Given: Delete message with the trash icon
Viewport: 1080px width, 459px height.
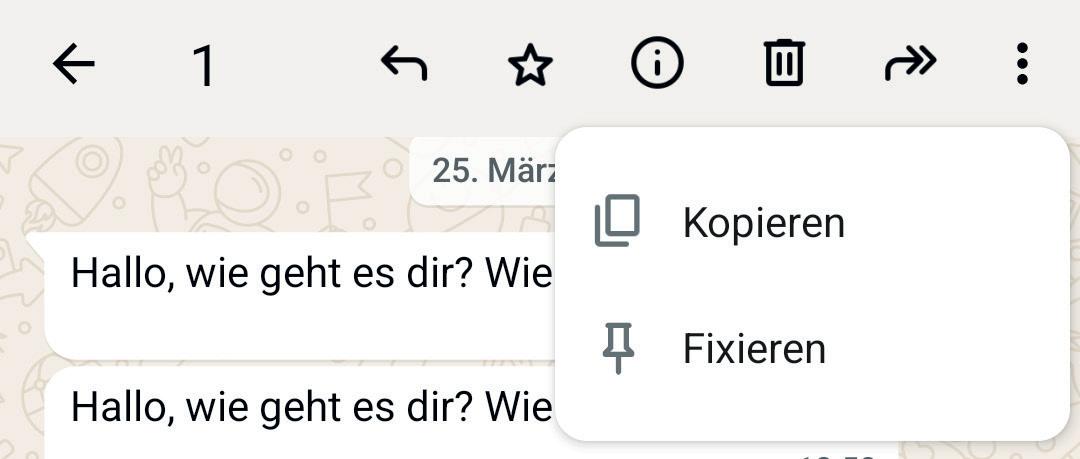Looking at the screenshot, I should [x=784, y=65].
